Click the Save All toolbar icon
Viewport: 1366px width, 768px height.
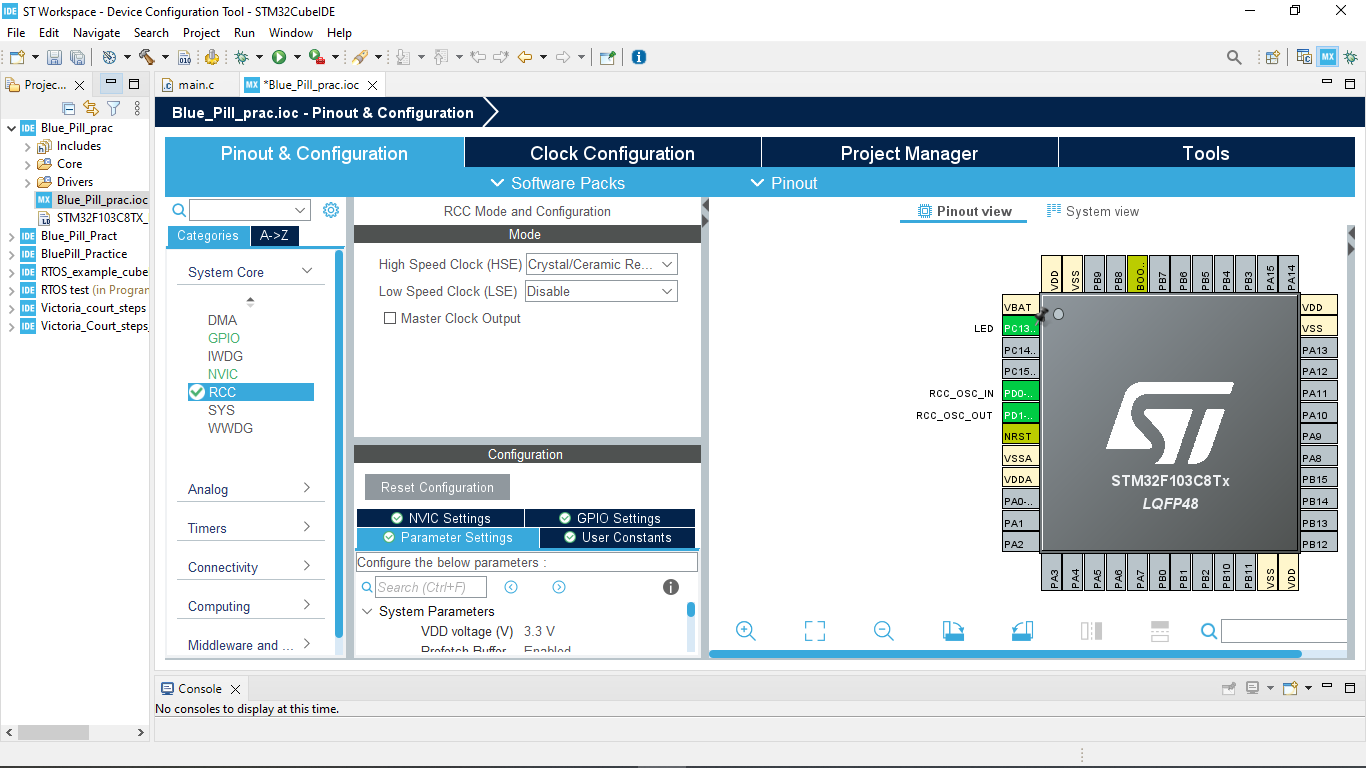click(77, 57)
